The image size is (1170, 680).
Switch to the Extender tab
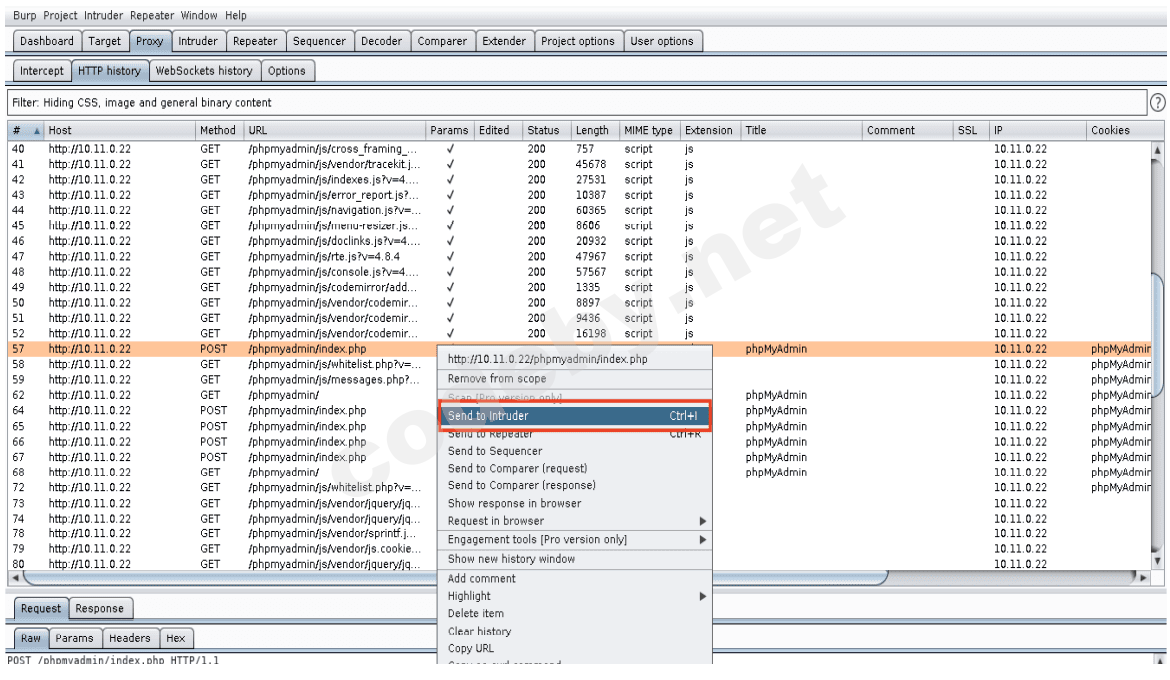(504, 41)
